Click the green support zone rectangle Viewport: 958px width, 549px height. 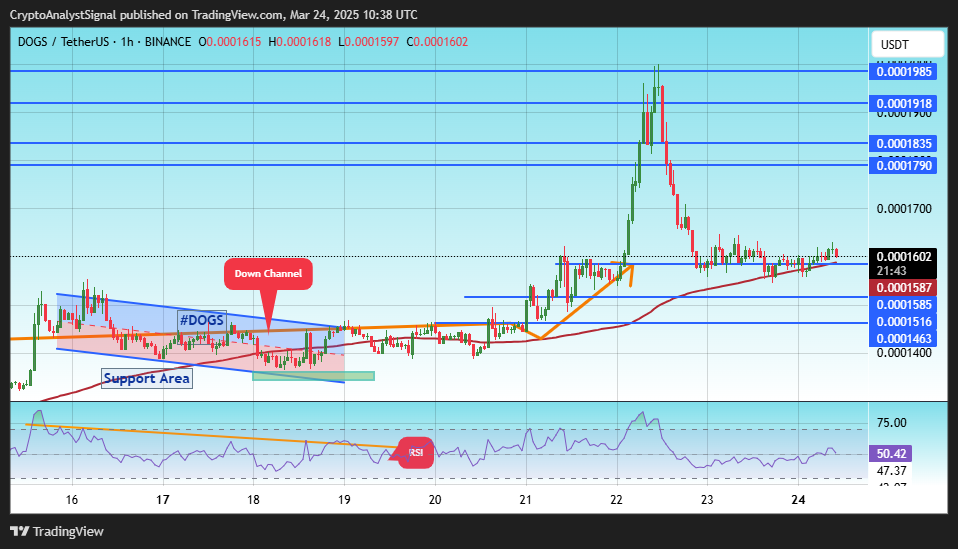click(313, 376)
